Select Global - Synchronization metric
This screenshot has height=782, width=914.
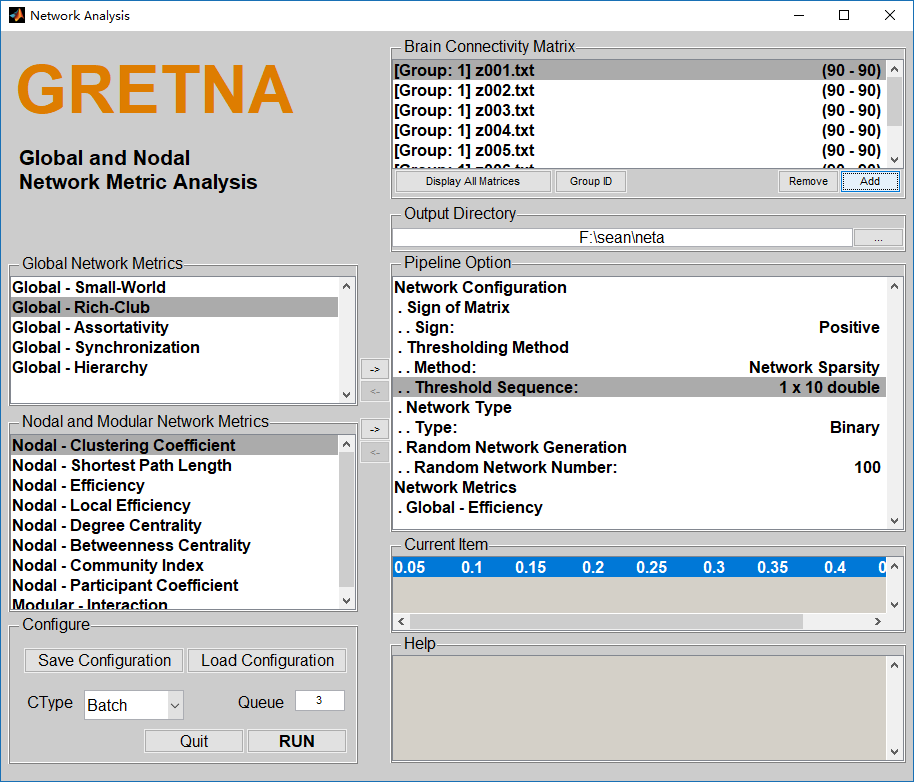[x=174, y=347]
